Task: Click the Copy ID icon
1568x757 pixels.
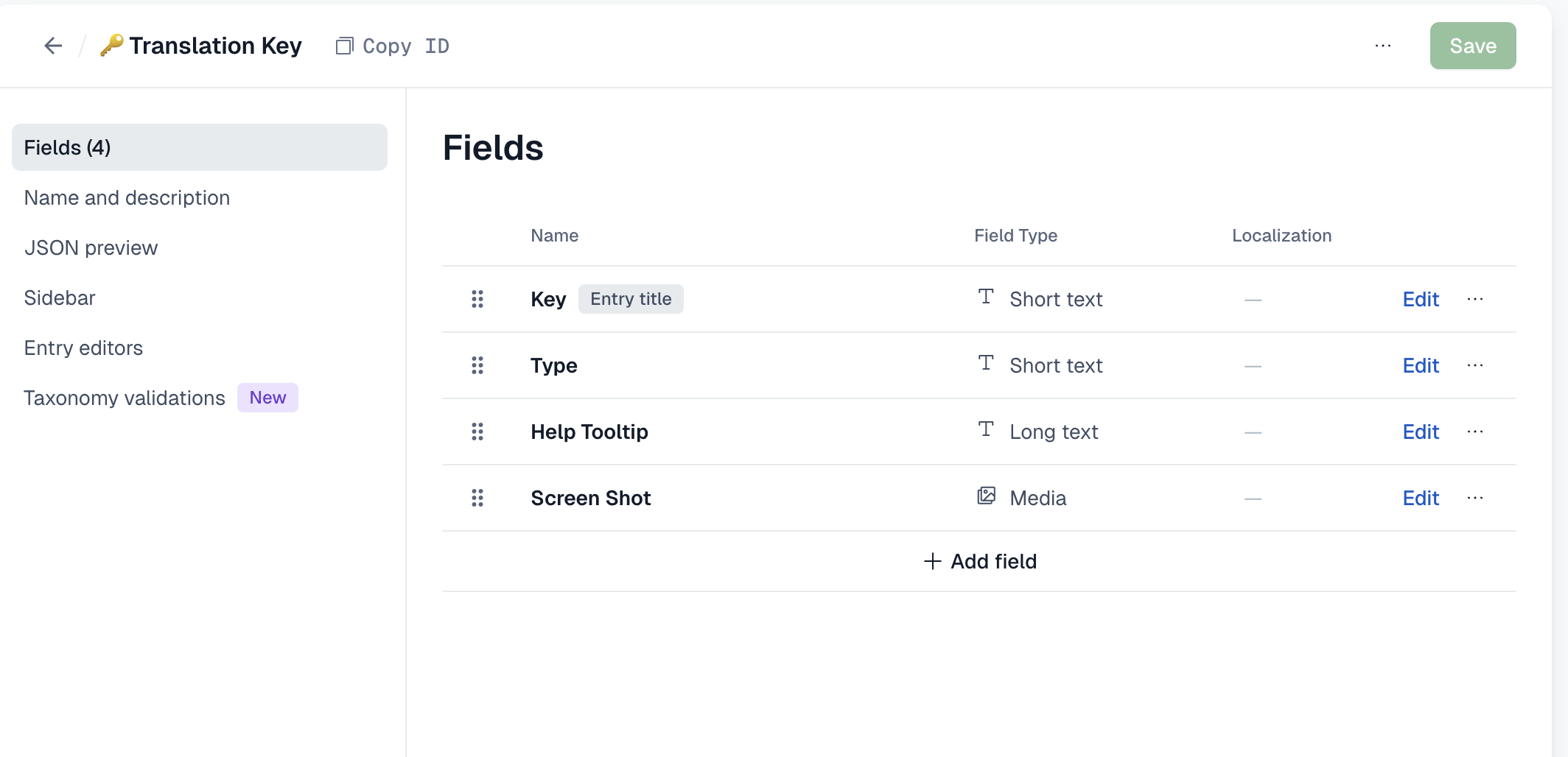Action: [344, 46]
